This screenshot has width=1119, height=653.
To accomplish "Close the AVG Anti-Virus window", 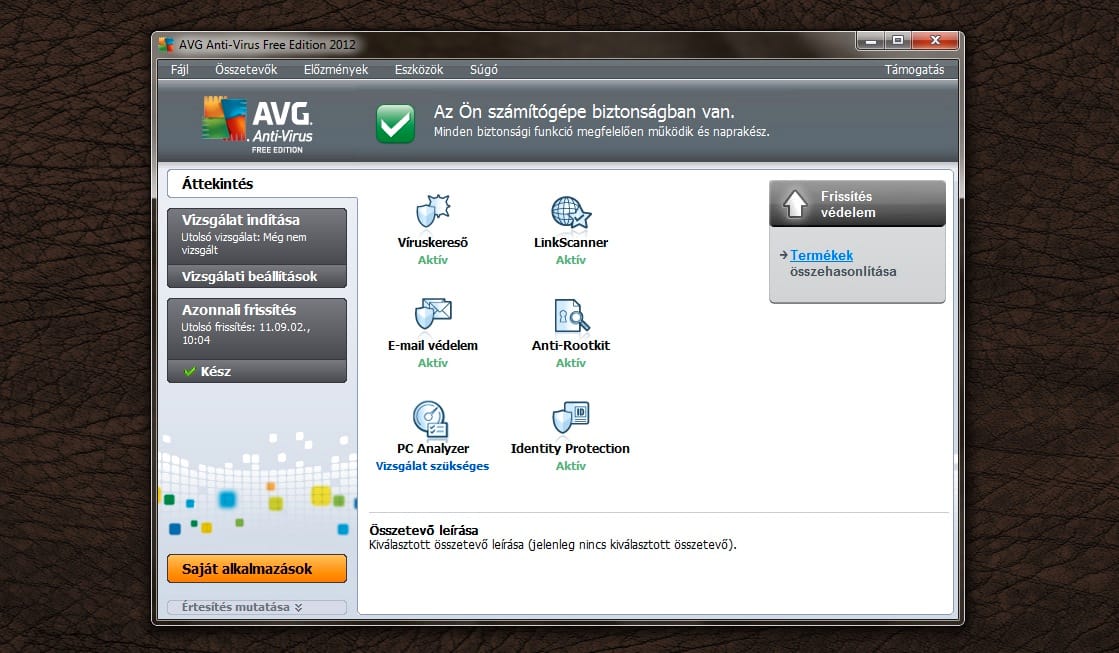I will coord(935,41).
